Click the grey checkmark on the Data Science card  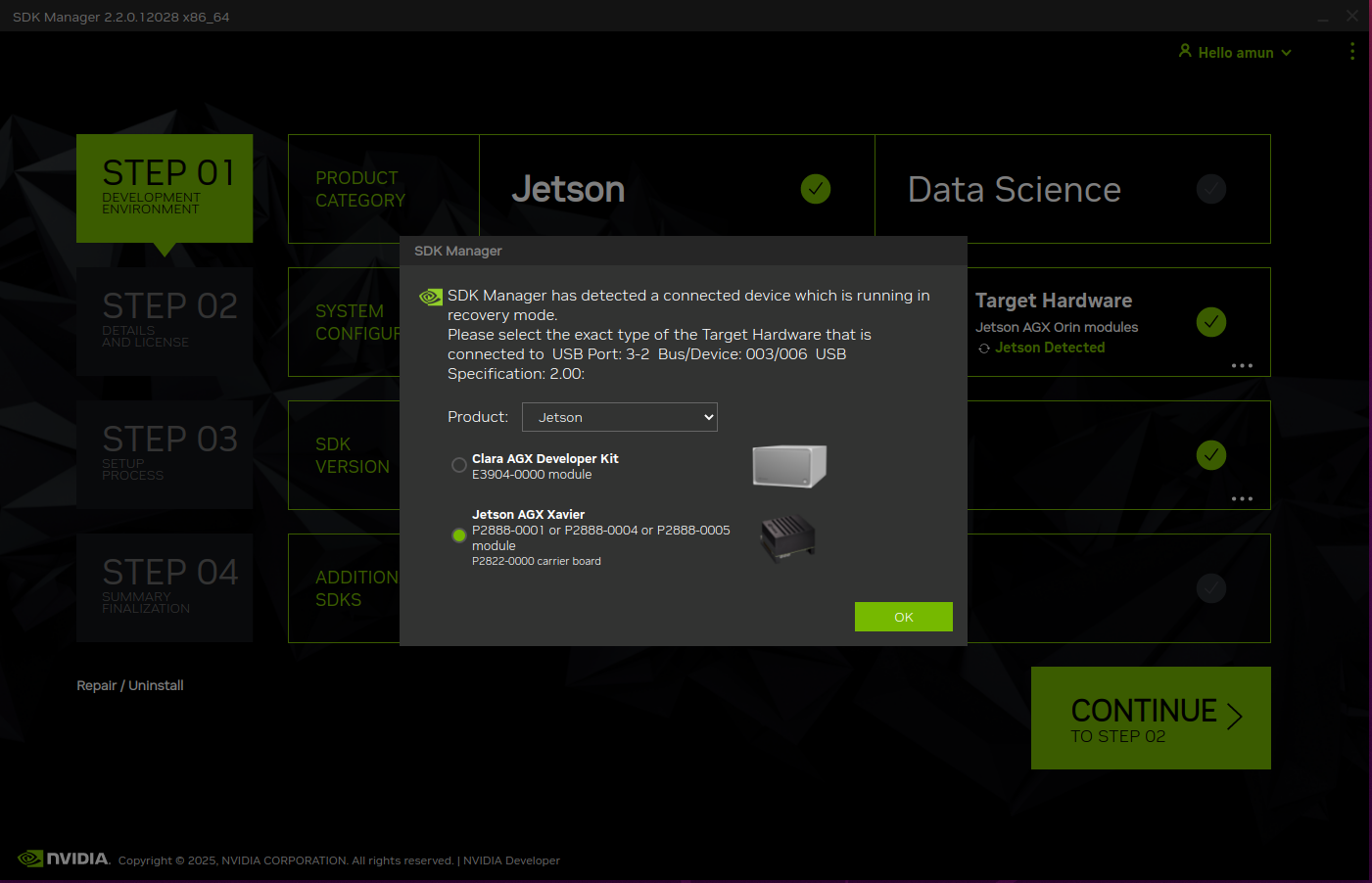tap(1211, 189)
